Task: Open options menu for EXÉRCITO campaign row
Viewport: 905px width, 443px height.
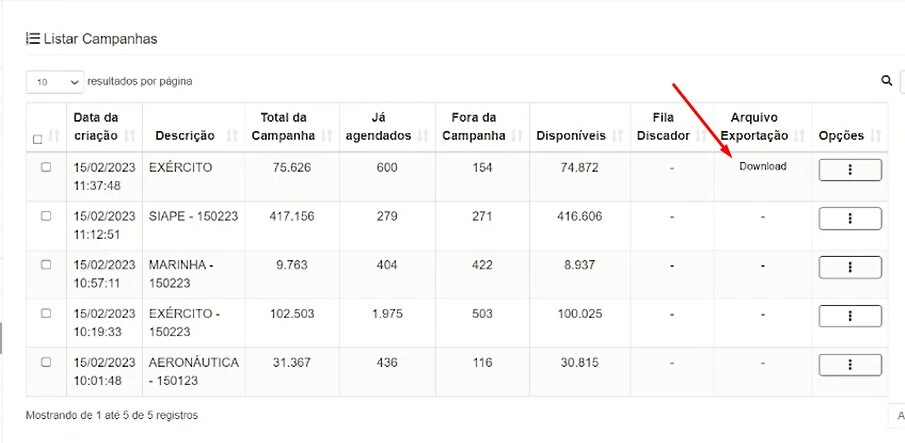Action: pyautogui.click(x=850, y=170)
